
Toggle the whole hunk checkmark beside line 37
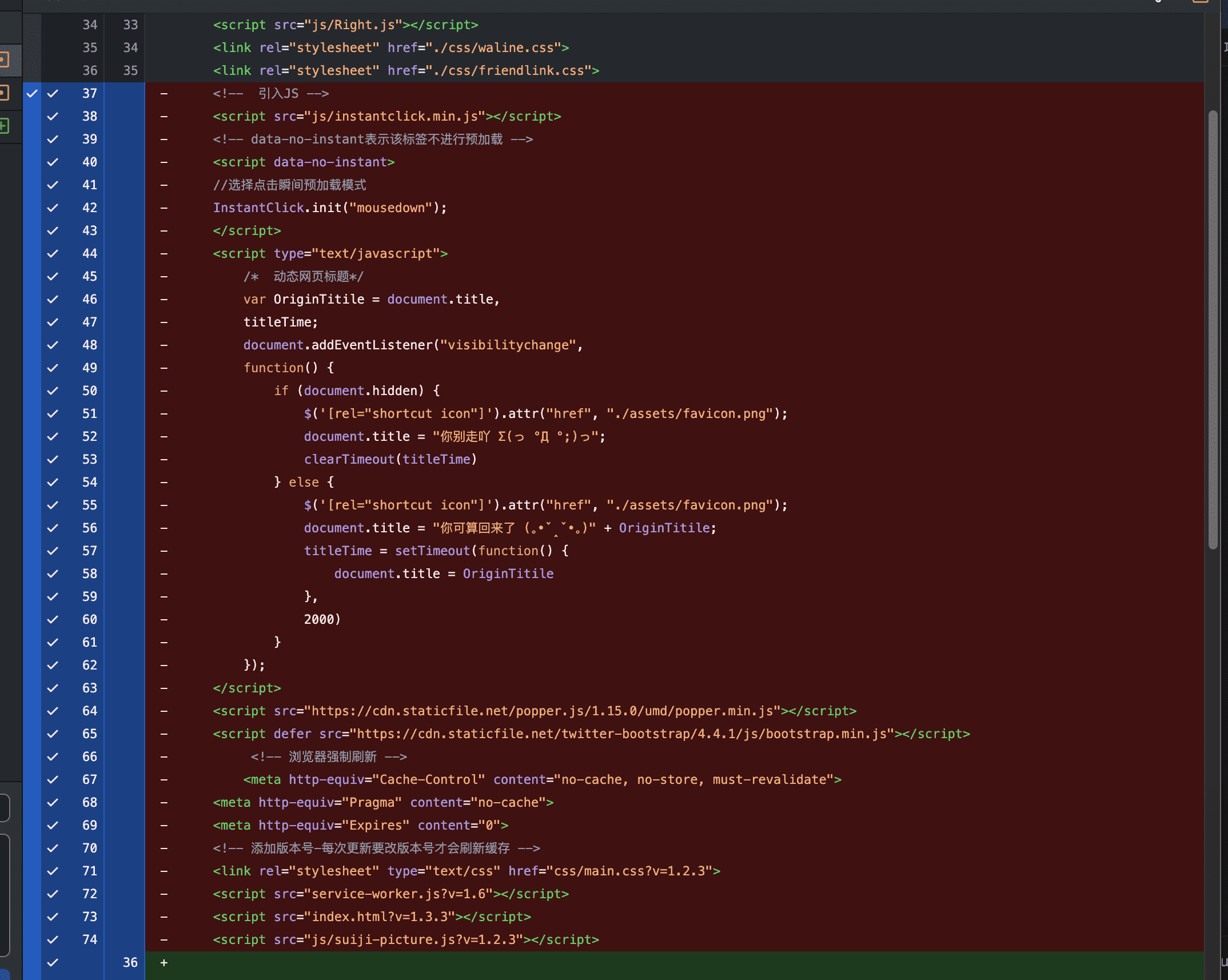[32, 93]
